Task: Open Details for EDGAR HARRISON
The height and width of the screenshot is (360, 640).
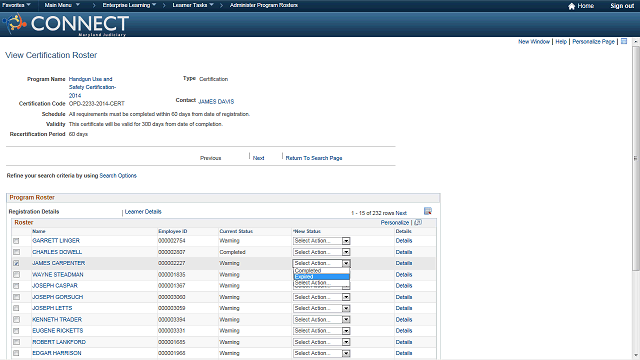Action: (404, 353)
